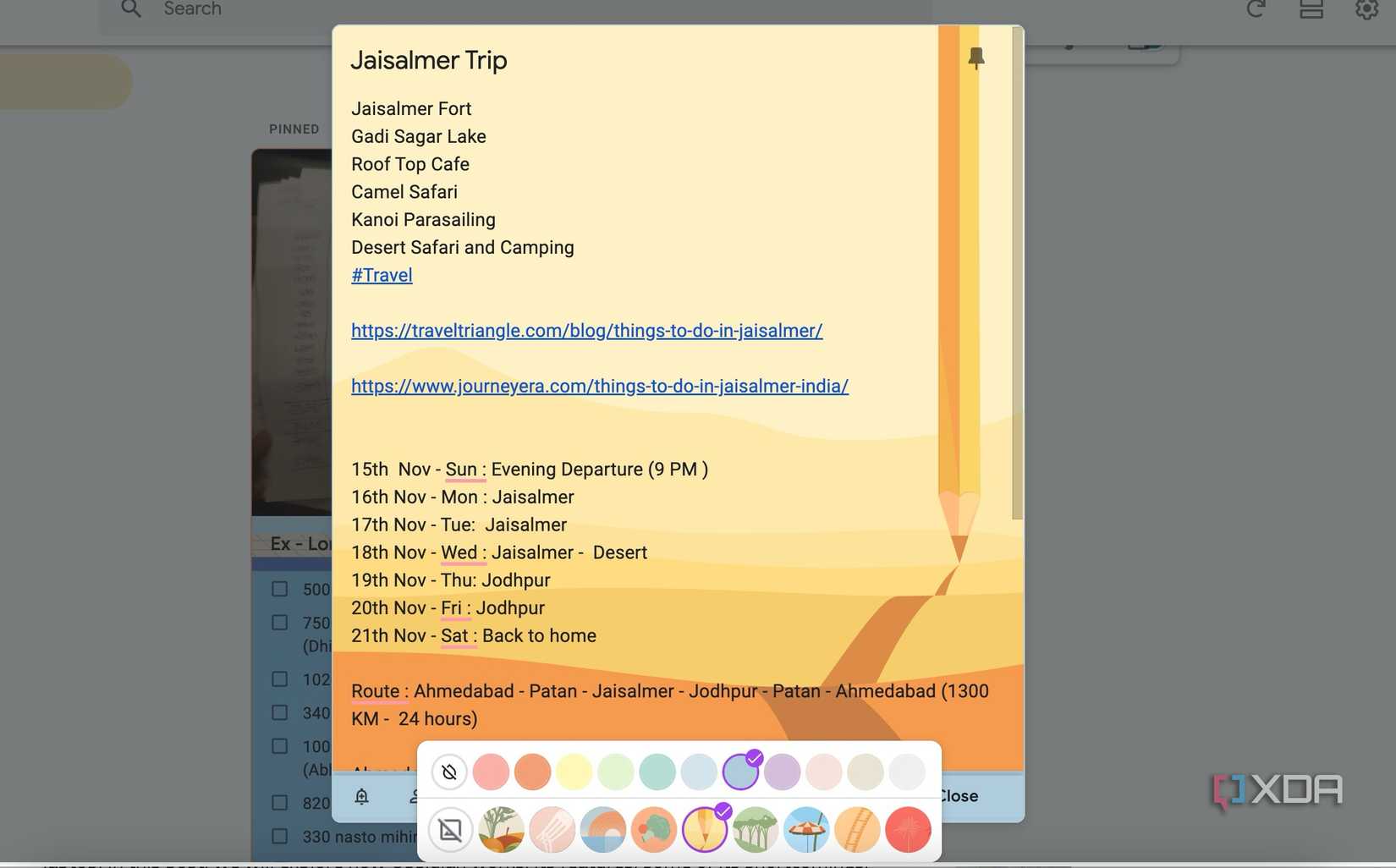Click the 17th Nov Tue Jaisalmer line
This screenshot has width=1396, height=868.
tap(459, 525)
